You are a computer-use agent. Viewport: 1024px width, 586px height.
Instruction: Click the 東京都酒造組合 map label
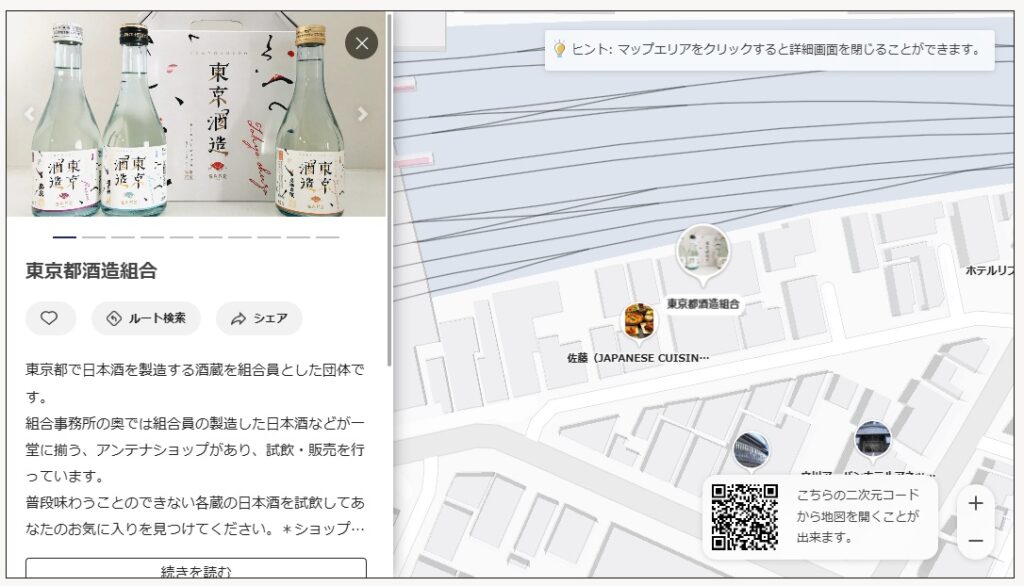pos(703,304)
